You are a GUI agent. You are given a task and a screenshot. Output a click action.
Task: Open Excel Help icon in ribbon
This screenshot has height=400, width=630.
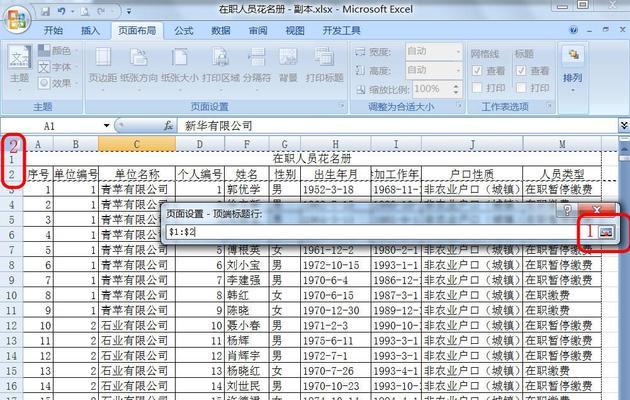point(573,30)
